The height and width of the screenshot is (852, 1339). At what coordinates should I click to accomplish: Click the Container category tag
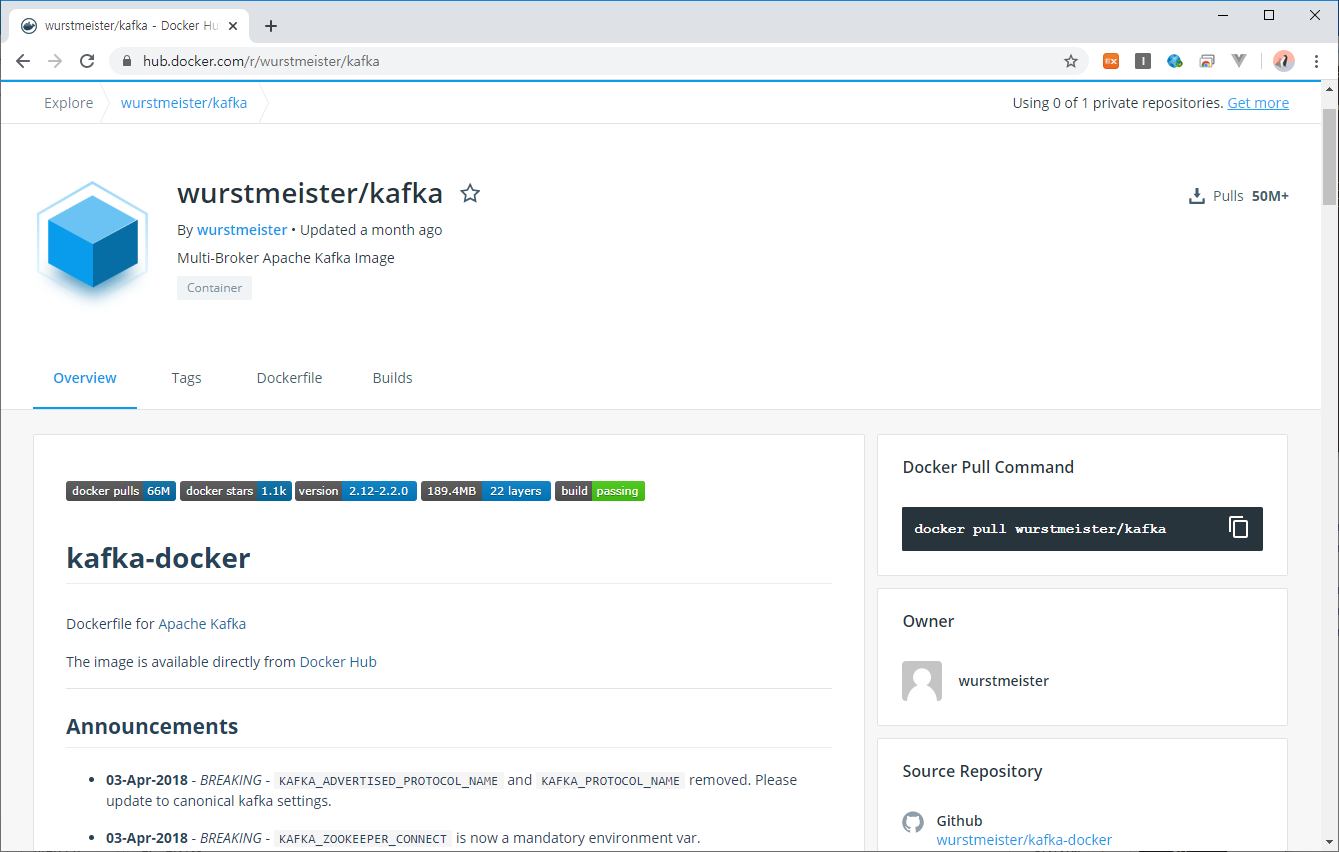(x=215, y=288)
